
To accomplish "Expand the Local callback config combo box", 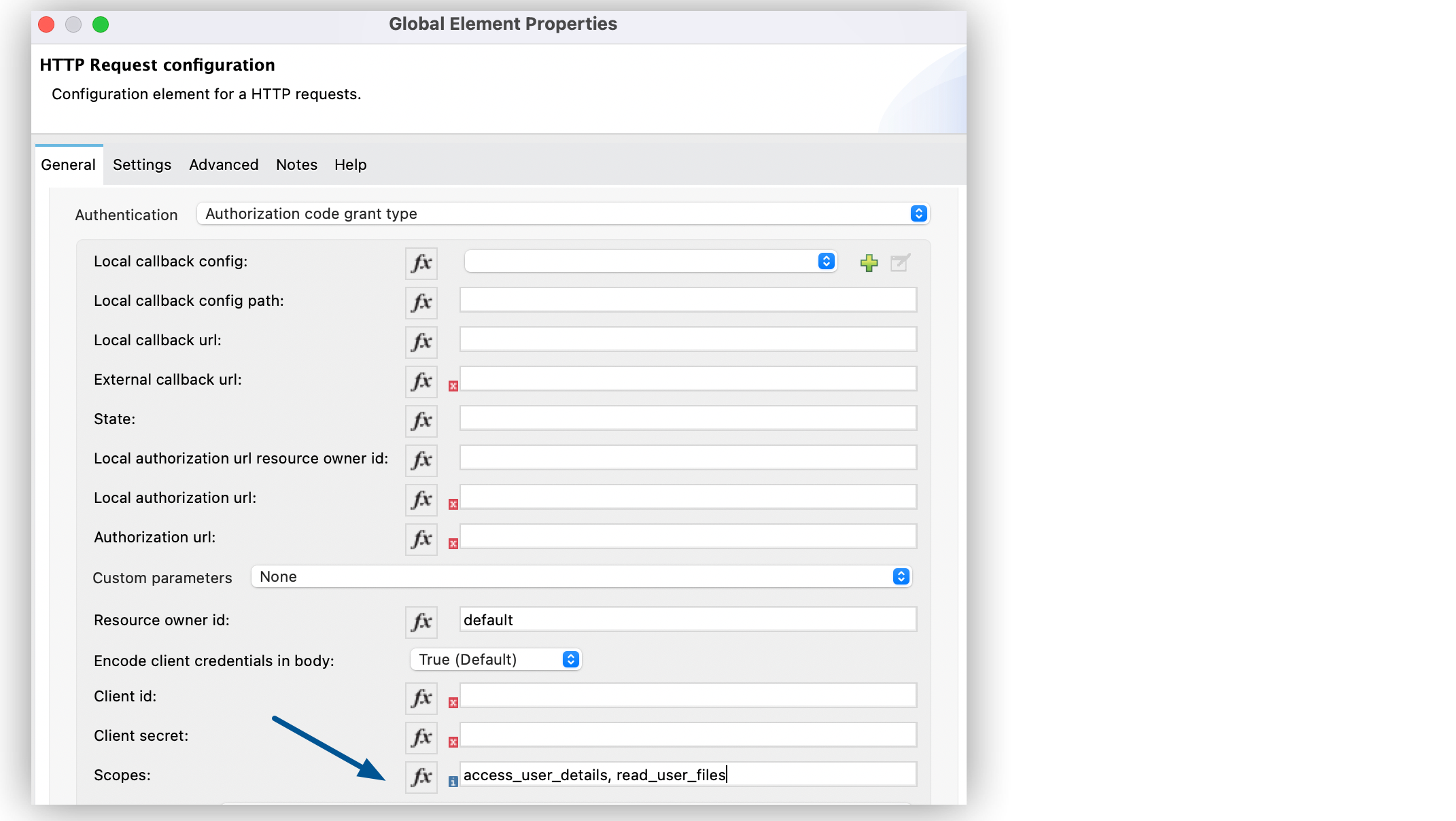I will coord(651,262).
